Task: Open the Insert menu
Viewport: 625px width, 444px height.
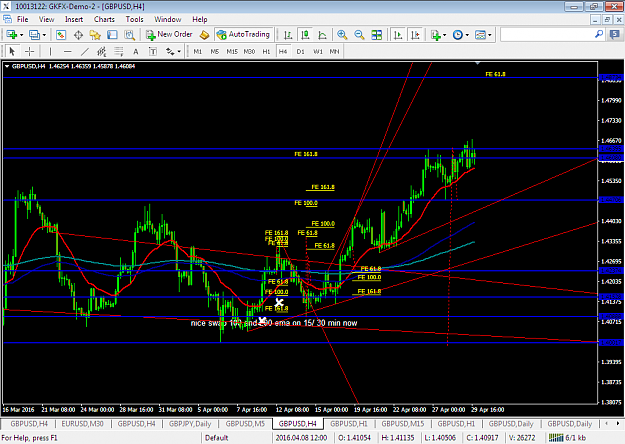Action: (x=74, y=19)
